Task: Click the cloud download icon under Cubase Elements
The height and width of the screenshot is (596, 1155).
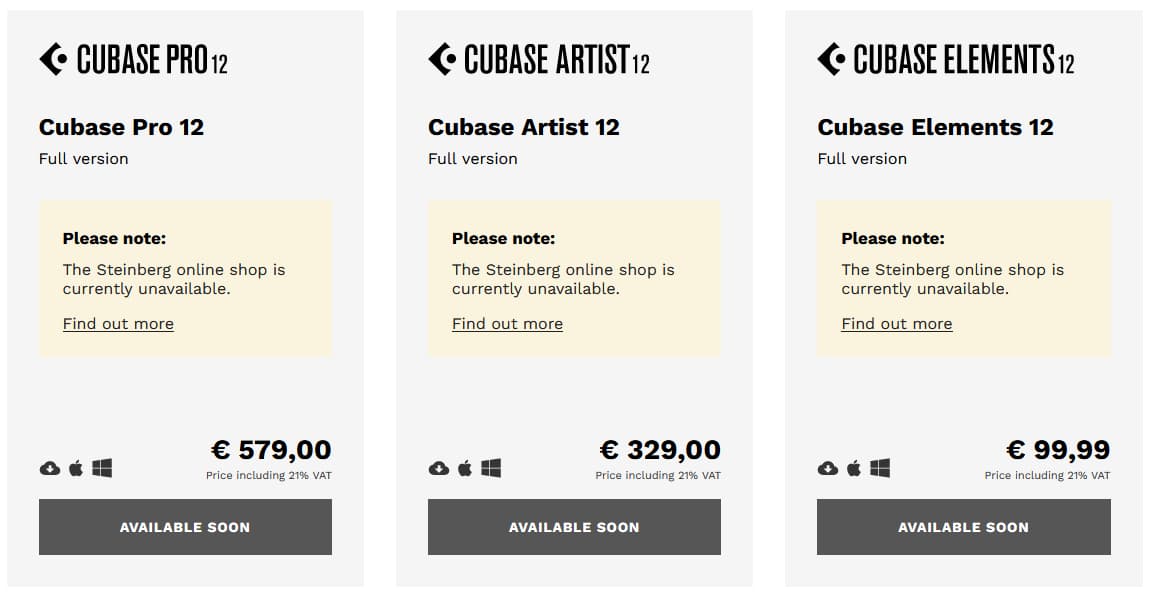Action: point(828,468)
